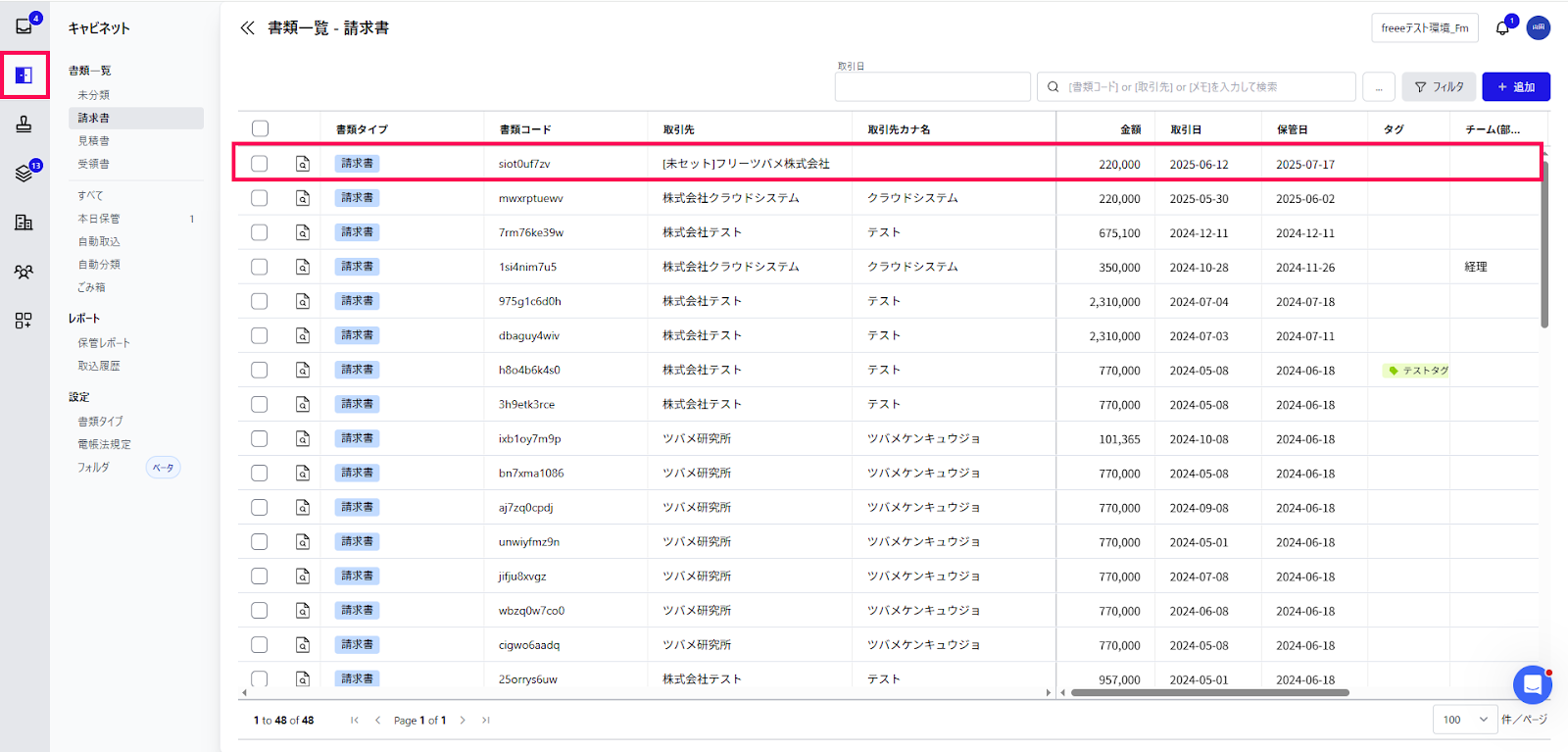Open the layers icon with badge 13
The height and width of the screenshot is (752, 1568).
tap(24, 174)
